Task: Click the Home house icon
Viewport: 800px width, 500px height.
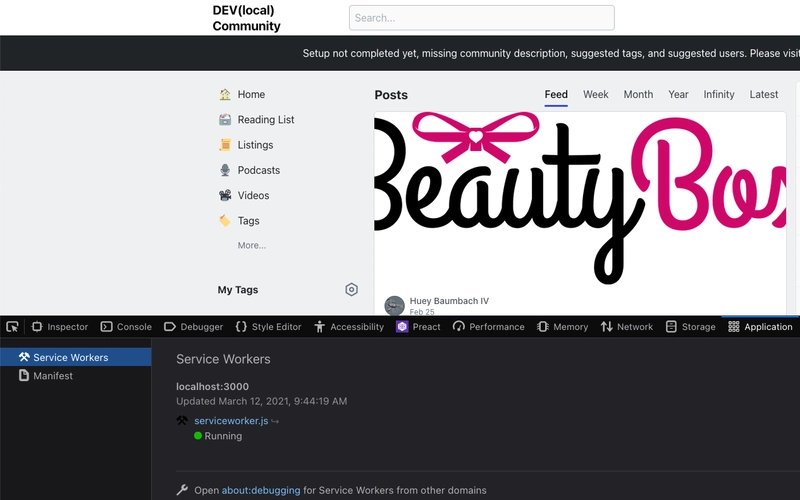Action: [225, 94]
